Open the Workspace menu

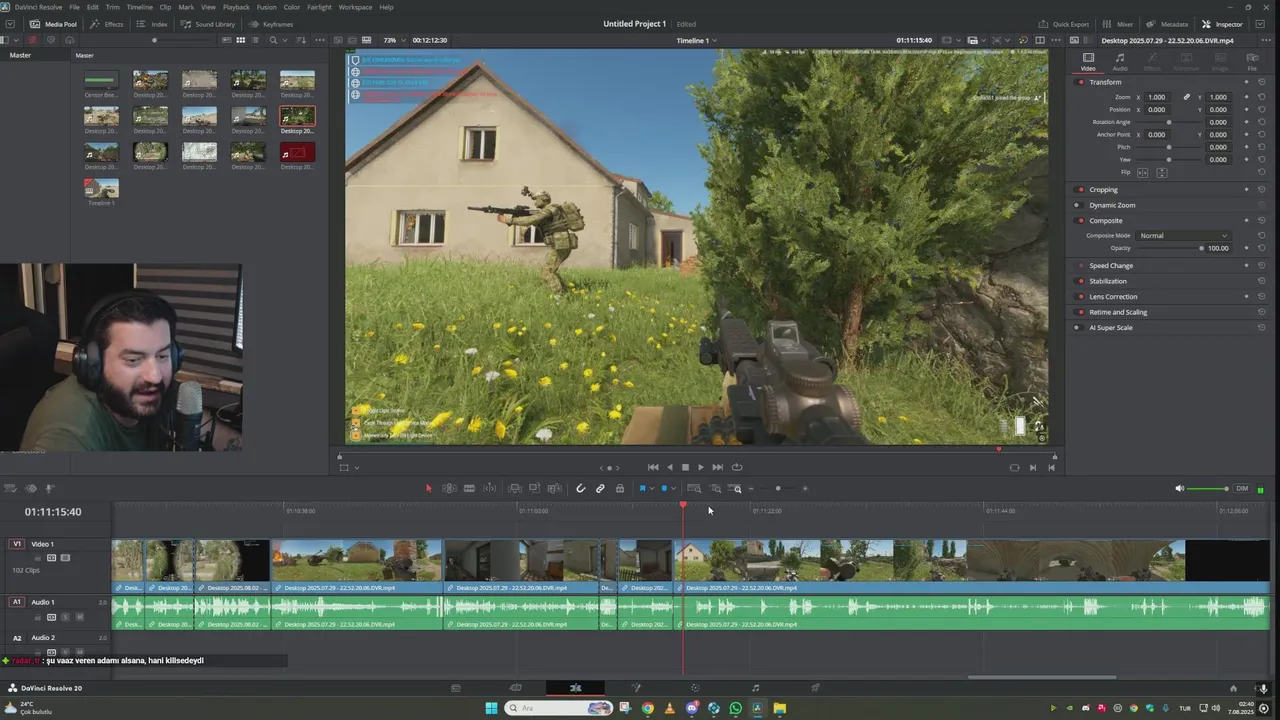(355, 7)
